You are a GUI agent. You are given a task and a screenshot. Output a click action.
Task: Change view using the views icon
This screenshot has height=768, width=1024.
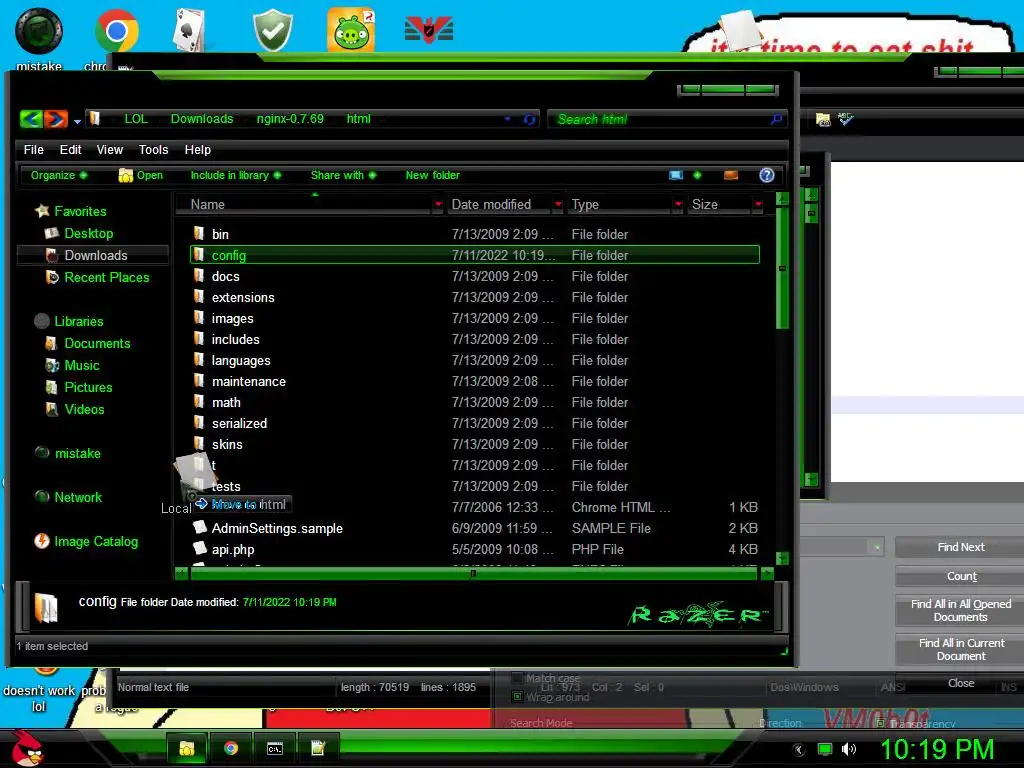click(x=676, y=175)
